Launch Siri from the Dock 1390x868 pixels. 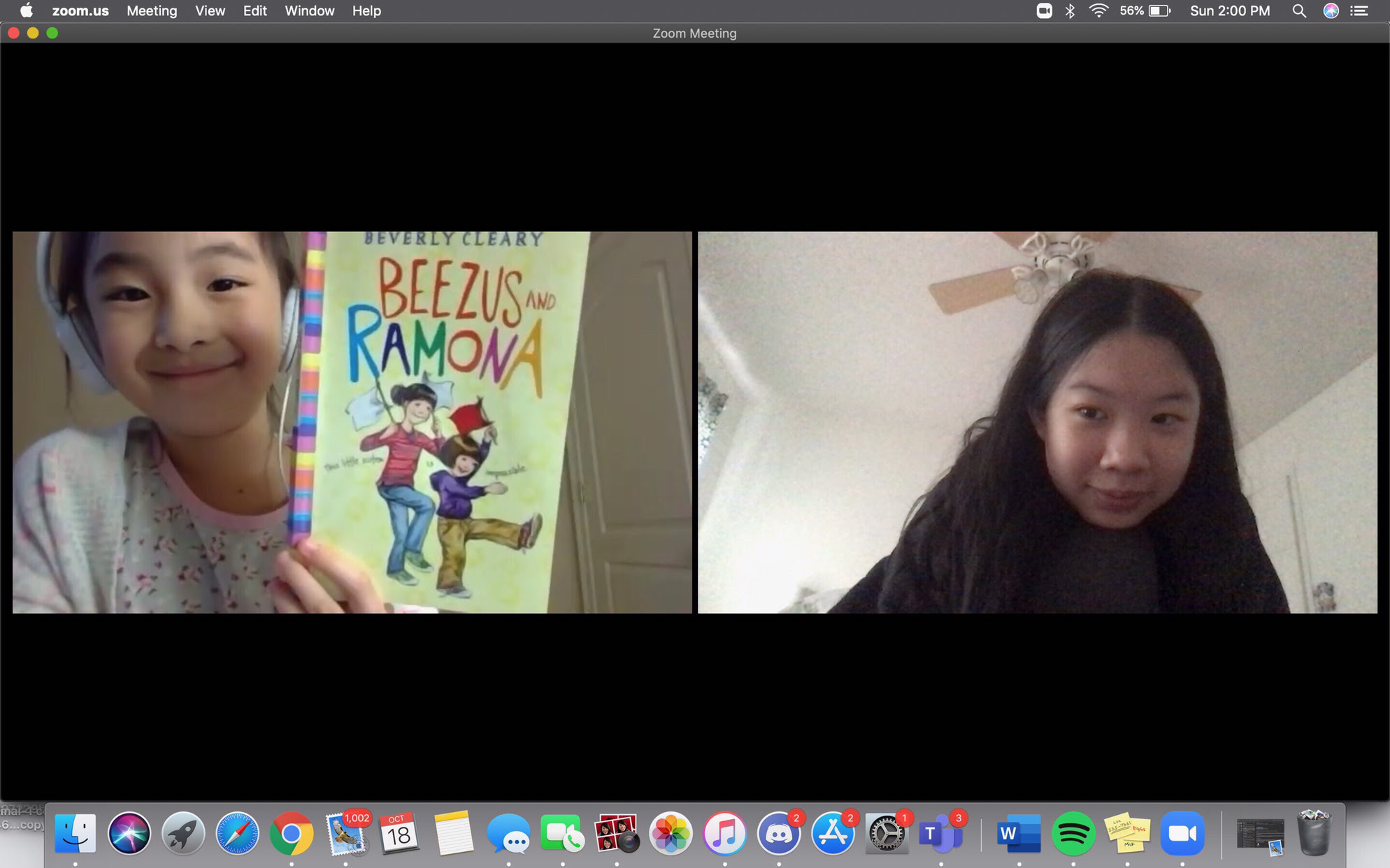129,833
